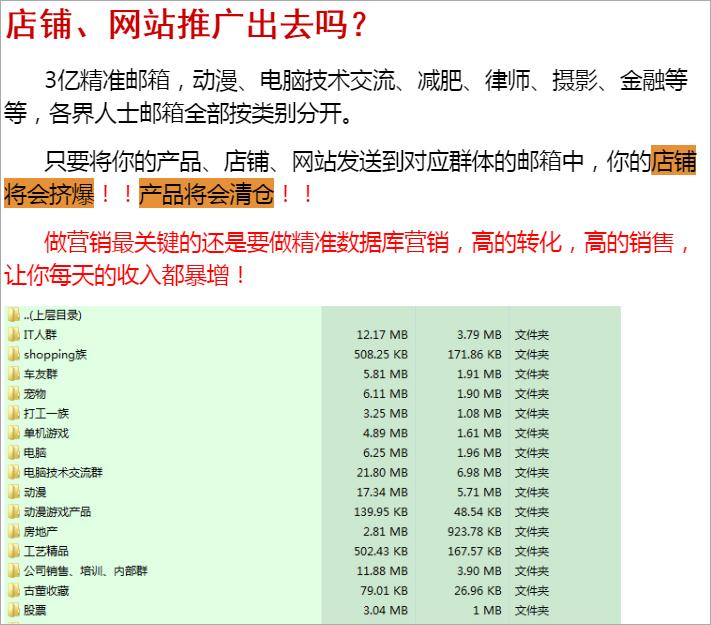Image resolution: width=711 pixels, height=625 pixels.
Task: Click the 6.98 MB compressed size
Action: [x=479, y=473]
